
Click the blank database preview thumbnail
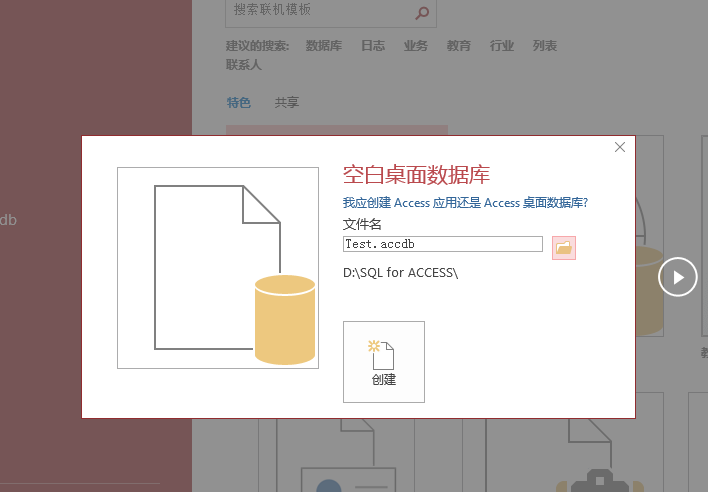(x=218, y=268)
